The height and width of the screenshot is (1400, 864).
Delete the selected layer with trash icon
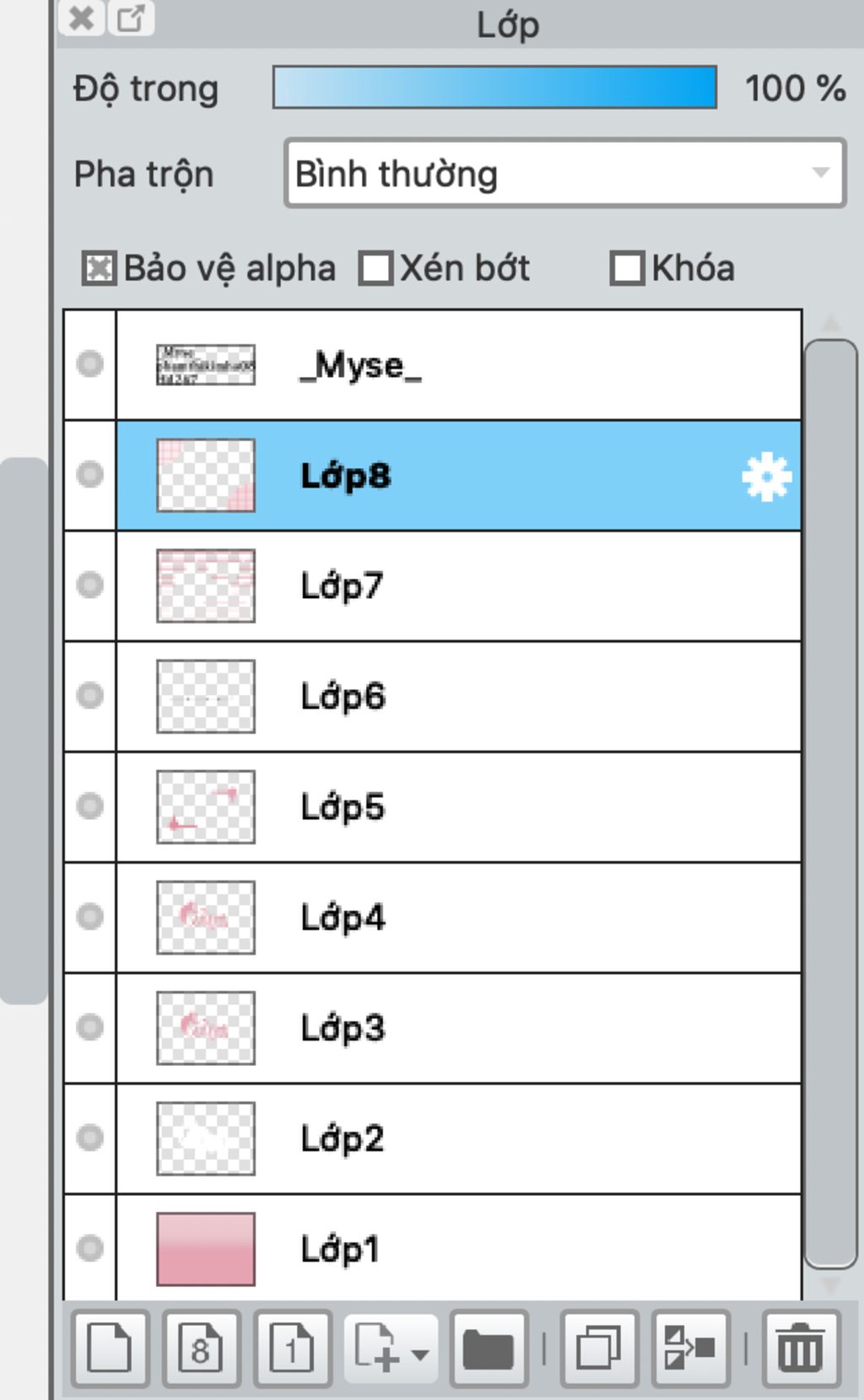click(x=801, y=1349)
